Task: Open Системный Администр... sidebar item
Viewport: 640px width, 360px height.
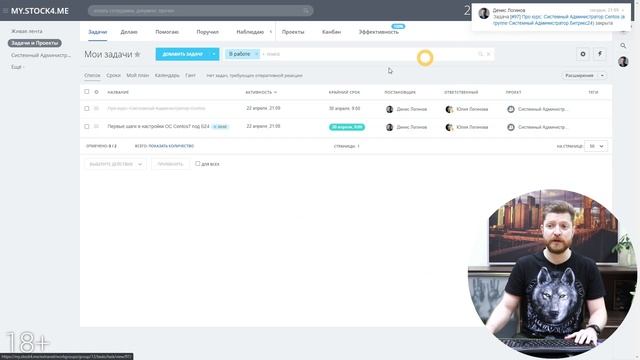Action: pos(41,55)
